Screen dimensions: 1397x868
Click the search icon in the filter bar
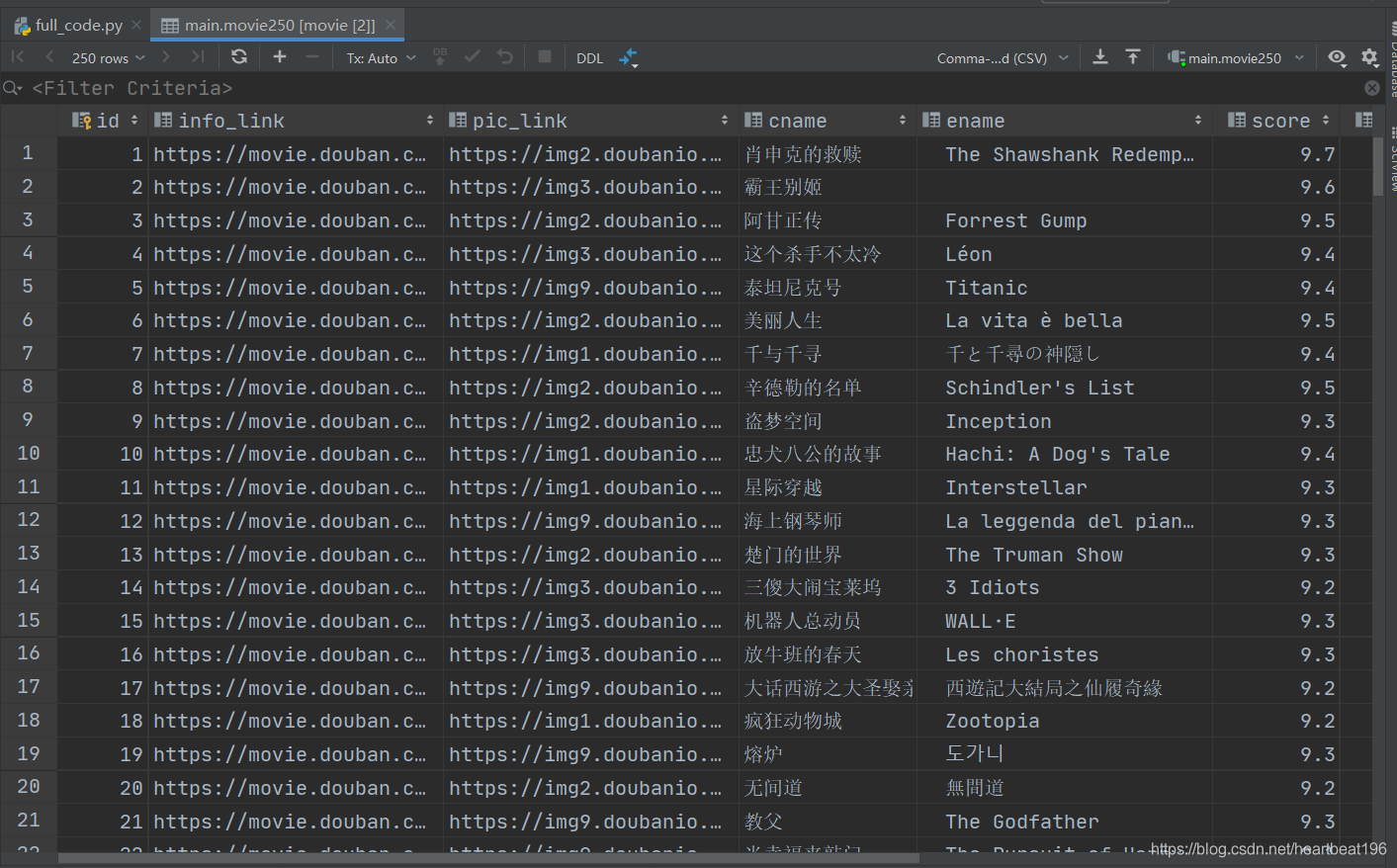[13, 88]
